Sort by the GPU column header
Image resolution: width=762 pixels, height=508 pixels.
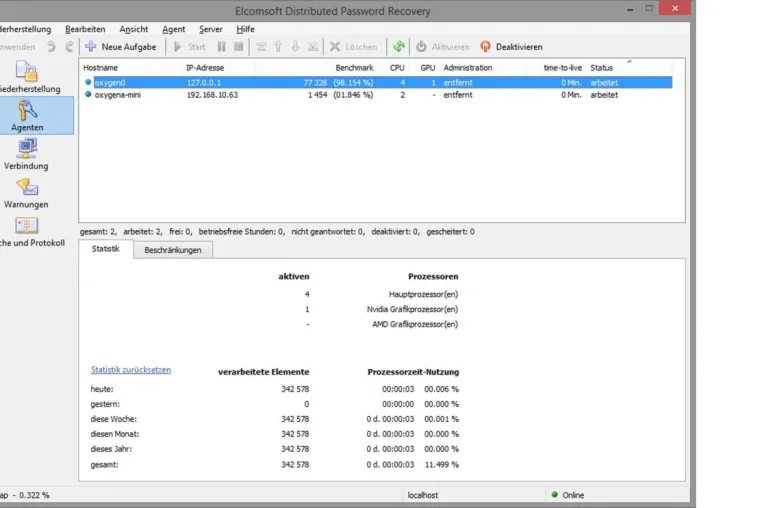[x=428, y=68]
